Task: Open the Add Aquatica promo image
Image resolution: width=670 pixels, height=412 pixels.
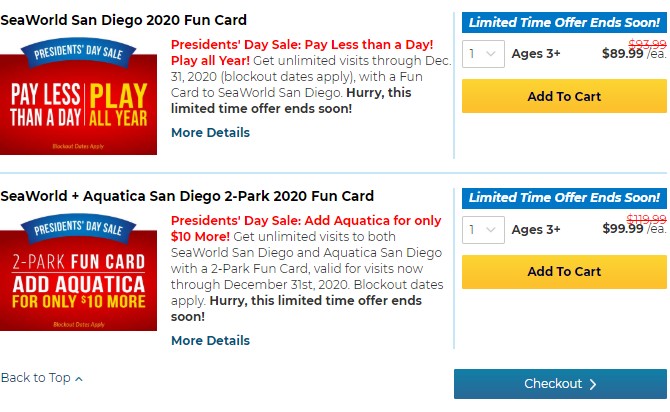Action: pos(78,272)
